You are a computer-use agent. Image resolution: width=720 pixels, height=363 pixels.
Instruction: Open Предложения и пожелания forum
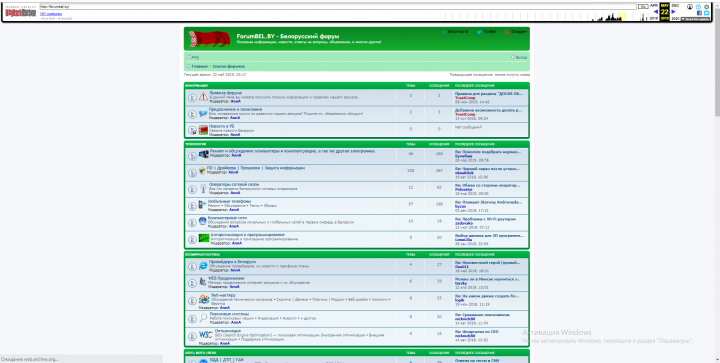(x=236, y=110)
